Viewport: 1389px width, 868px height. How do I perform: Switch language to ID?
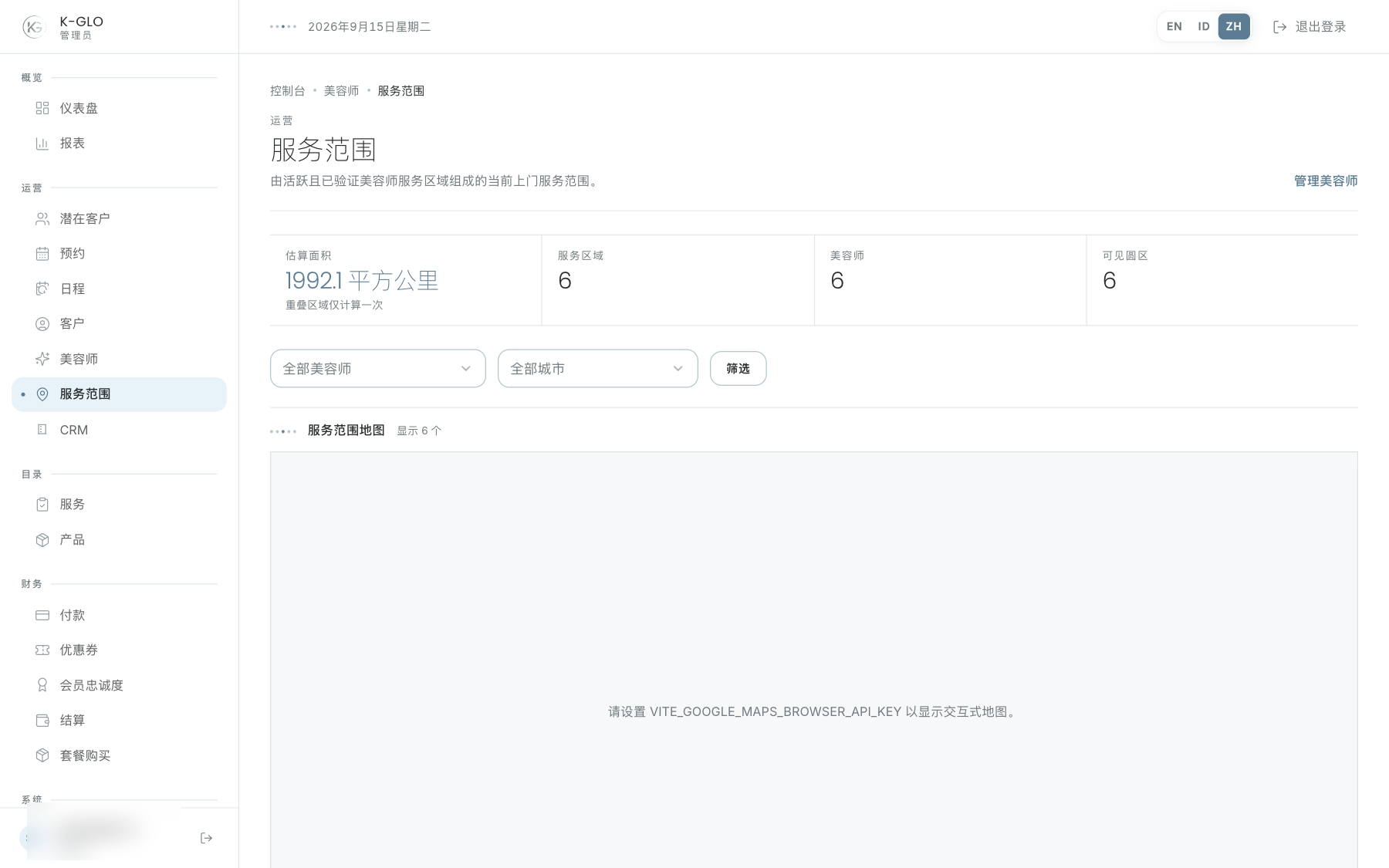coord(1203,26)
